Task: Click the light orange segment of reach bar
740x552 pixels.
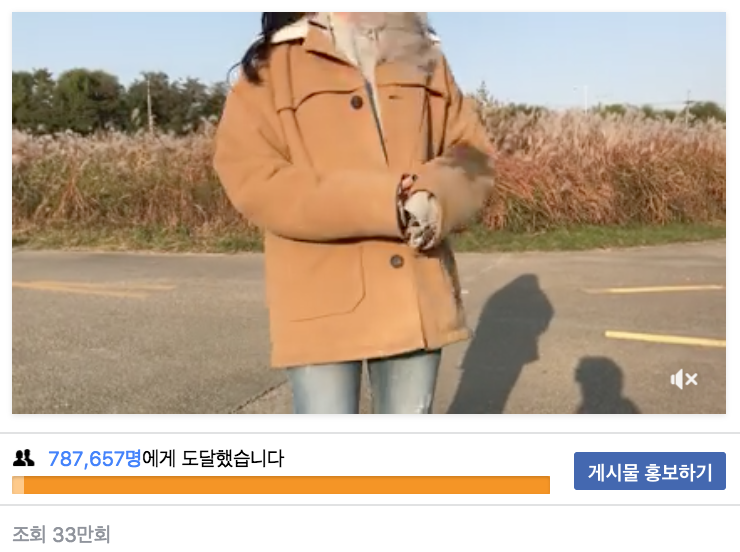Action: [18, 485]
